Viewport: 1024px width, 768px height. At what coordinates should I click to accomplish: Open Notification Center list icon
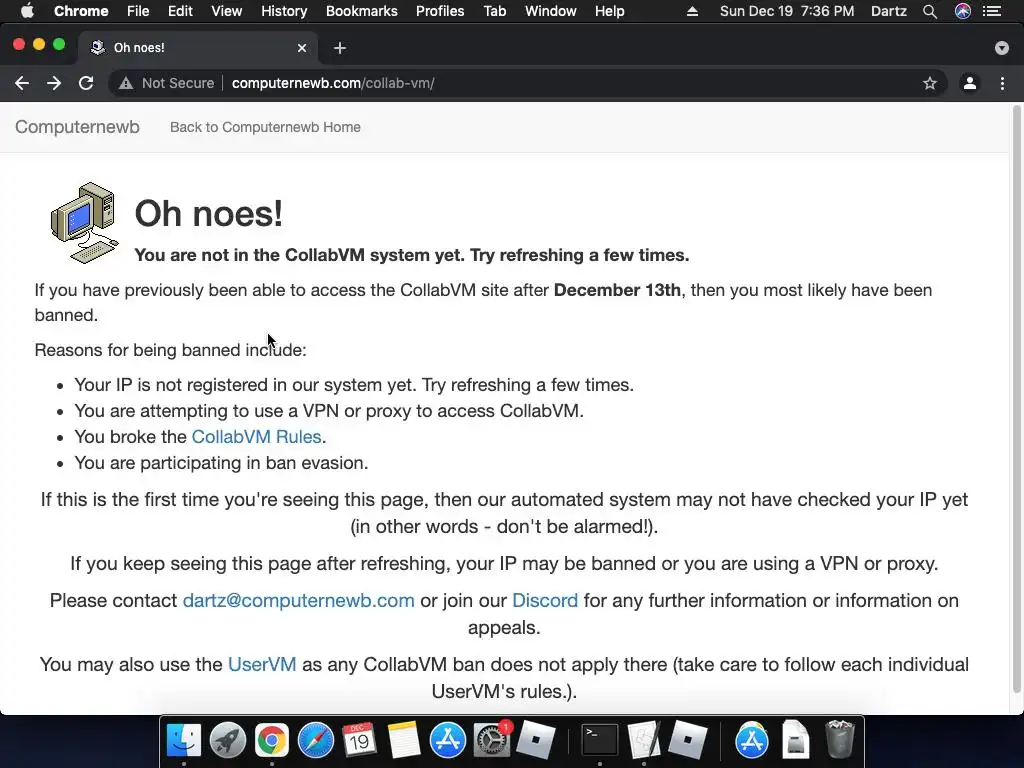click(992, 11)
